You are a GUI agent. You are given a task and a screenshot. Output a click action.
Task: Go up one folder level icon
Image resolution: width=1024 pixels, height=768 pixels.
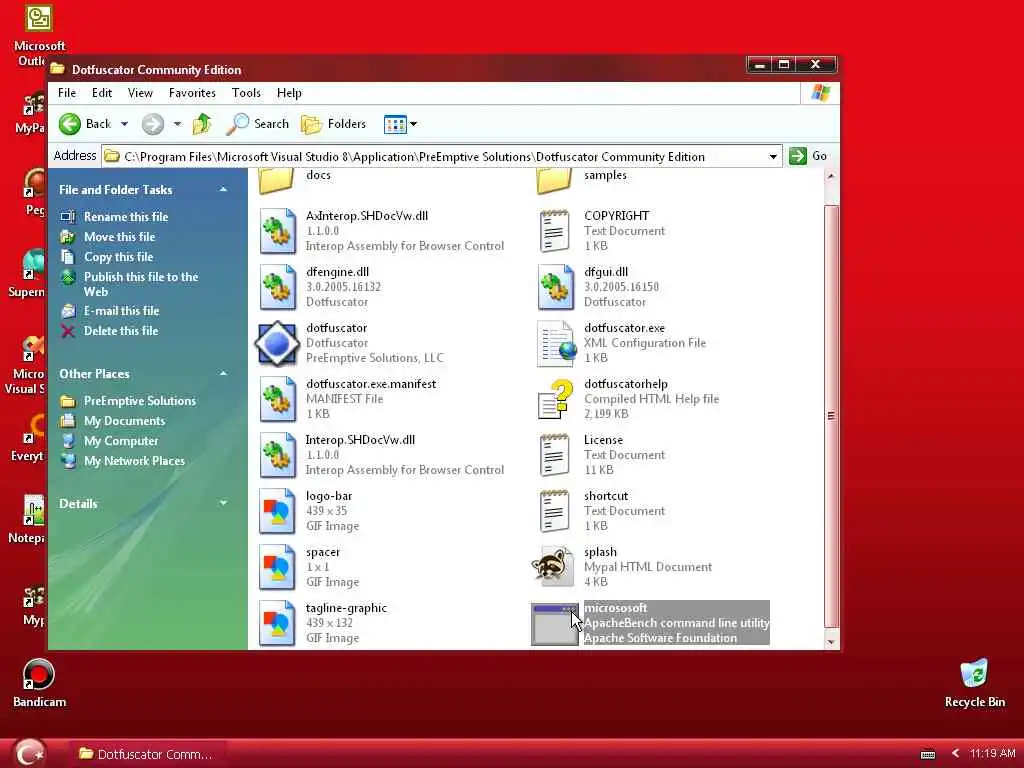coord(202,124)
